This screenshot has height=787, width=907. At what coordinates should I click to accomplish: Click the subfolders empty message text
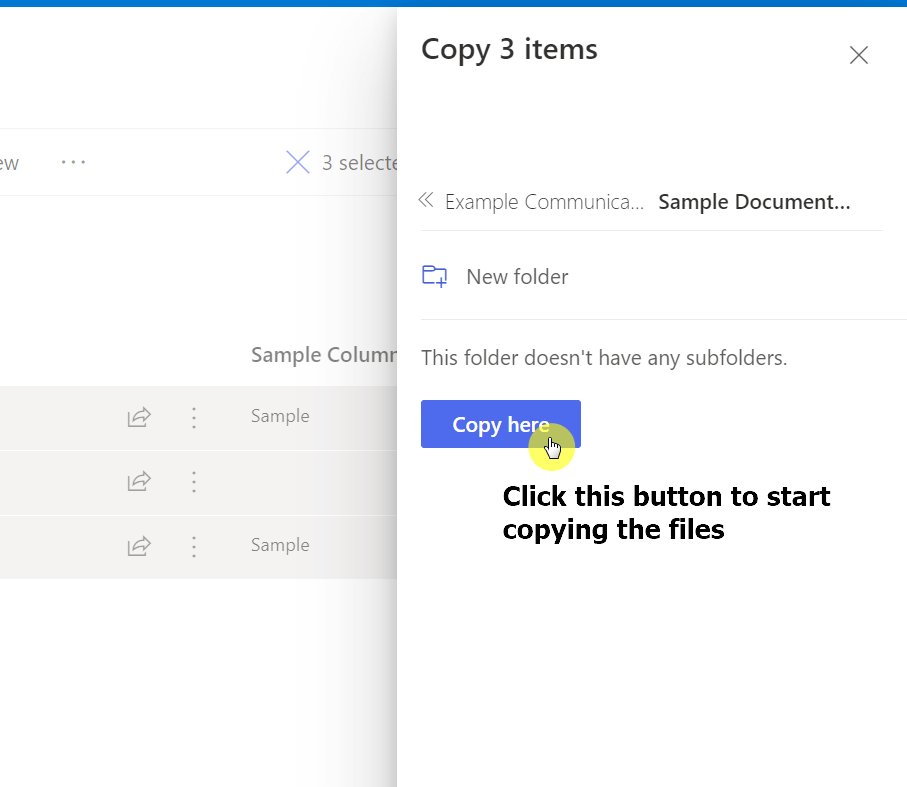[604, 357]
